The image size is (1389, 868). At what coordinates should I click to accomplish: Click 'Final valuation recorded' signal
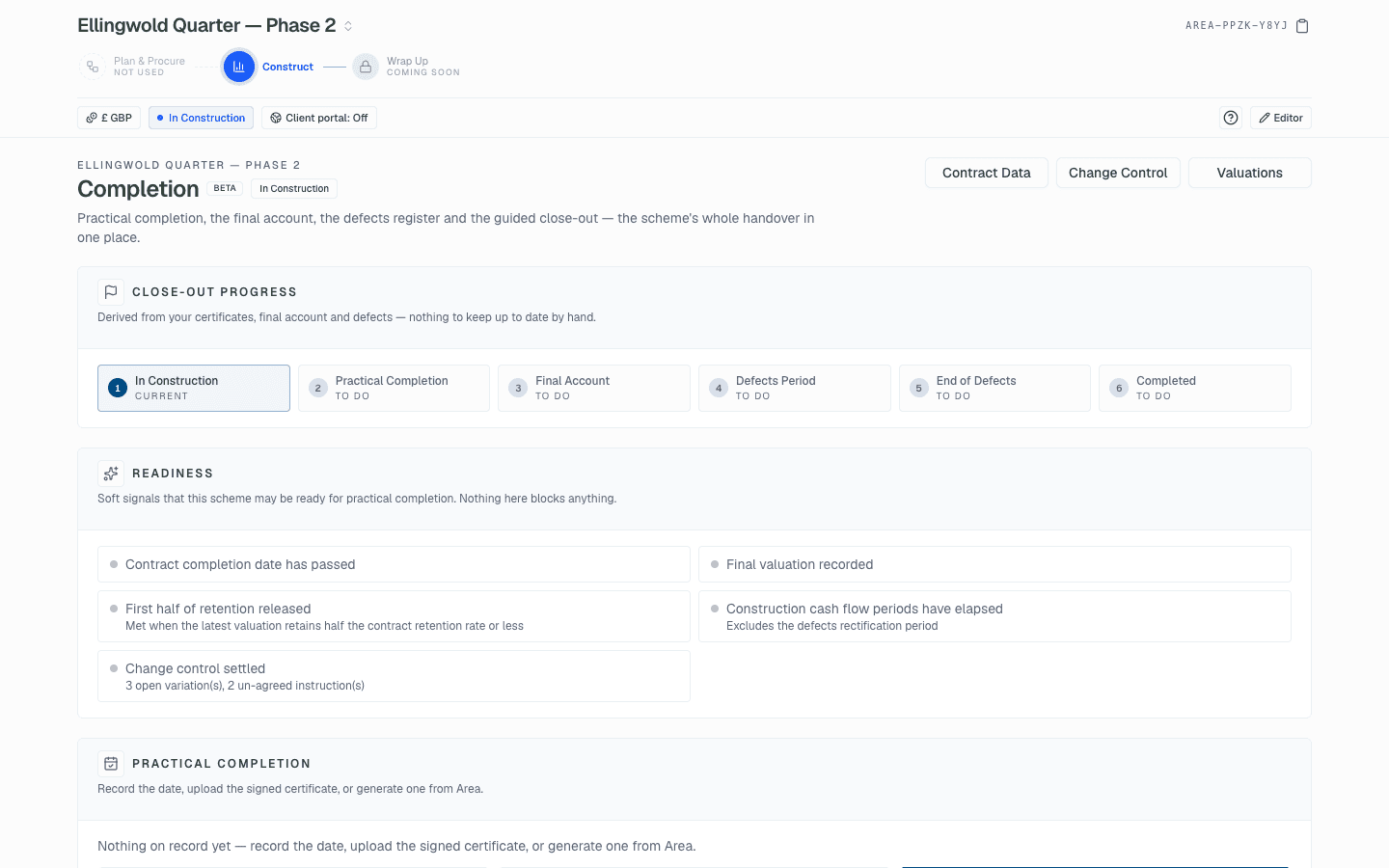pos(994,564)
